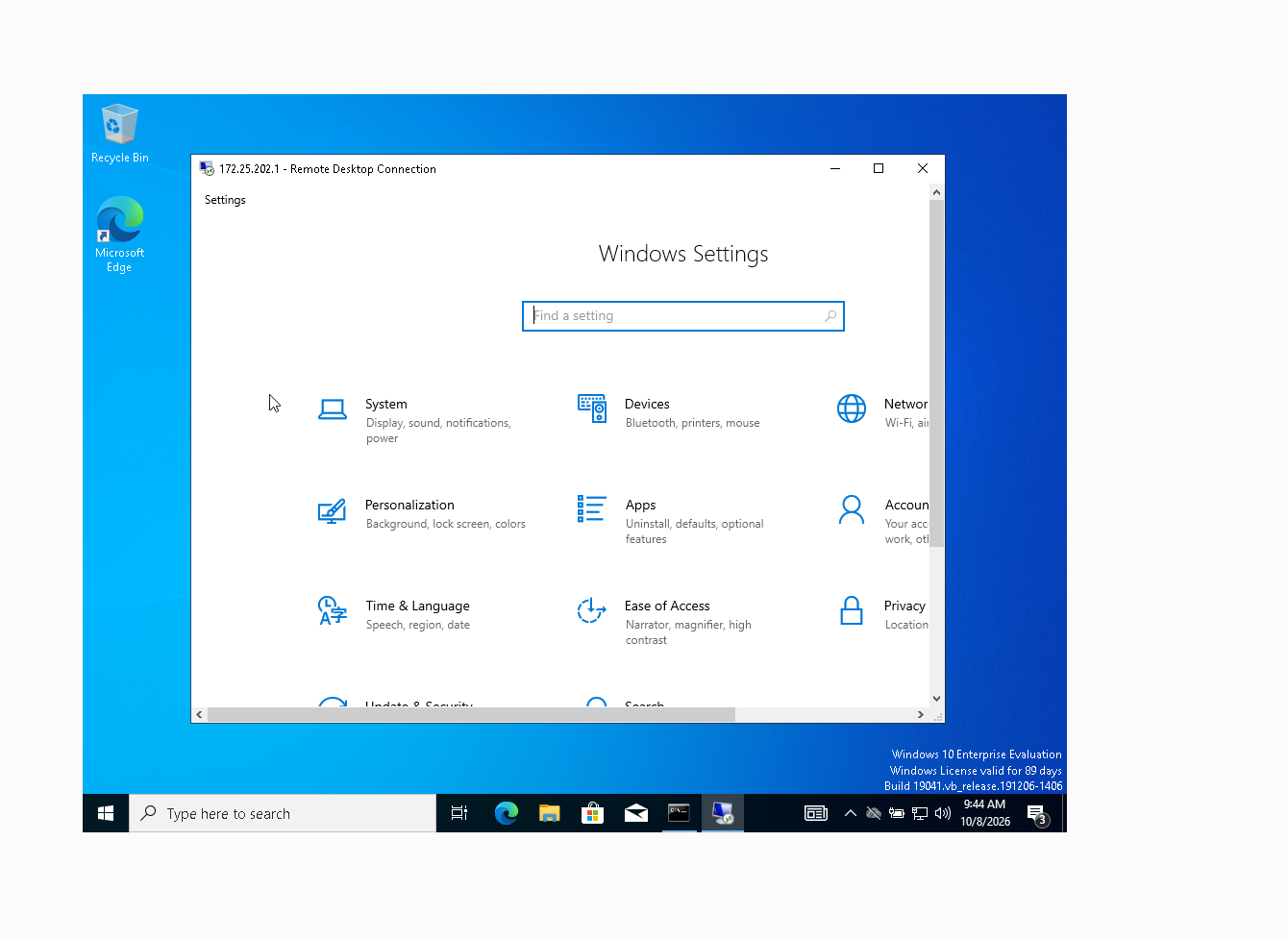Open the Personalization paintbrush icon

point(332,510)
